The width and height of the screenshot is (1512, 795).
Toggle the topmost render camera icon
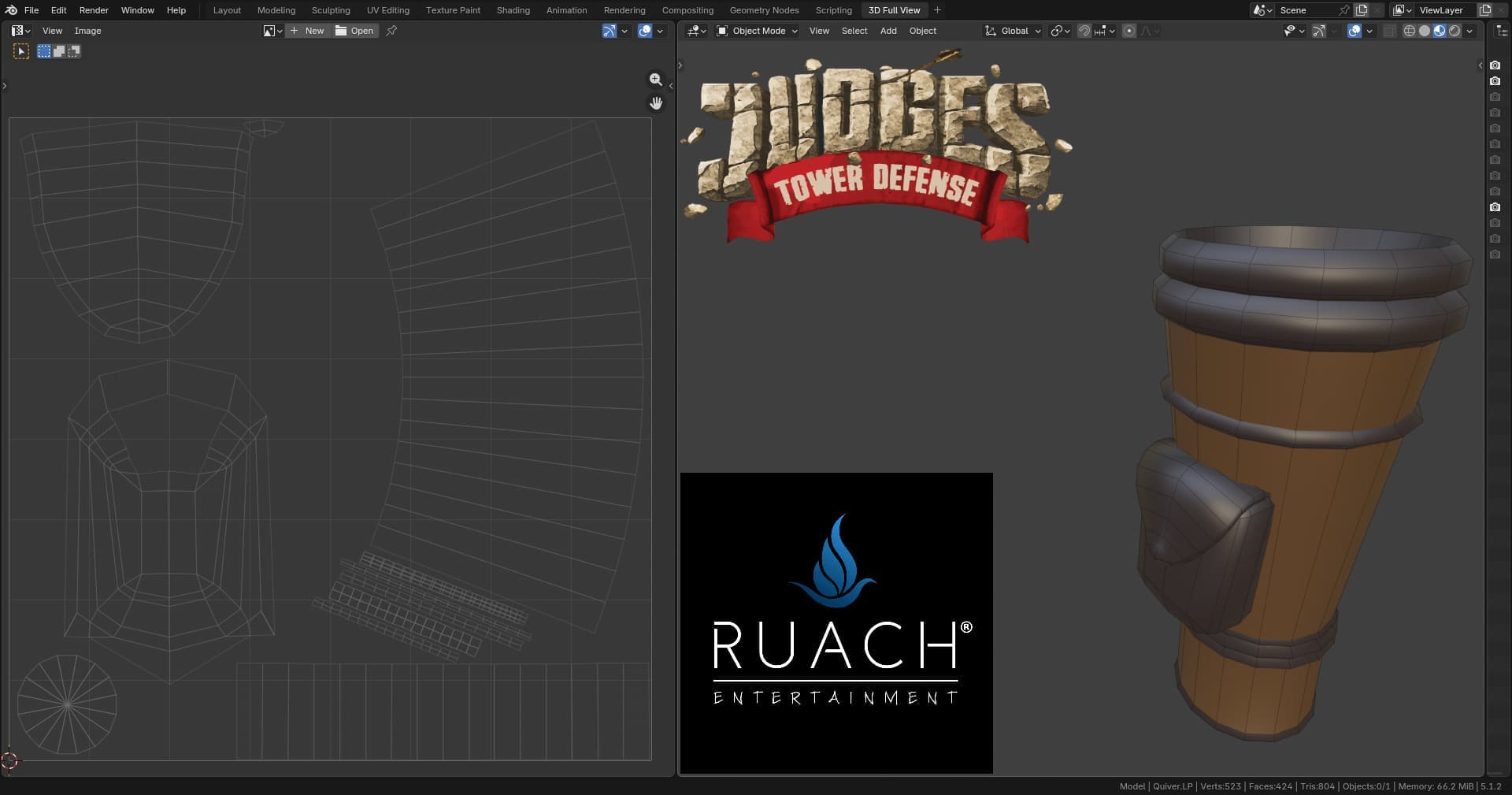(x=1495, y=65)
